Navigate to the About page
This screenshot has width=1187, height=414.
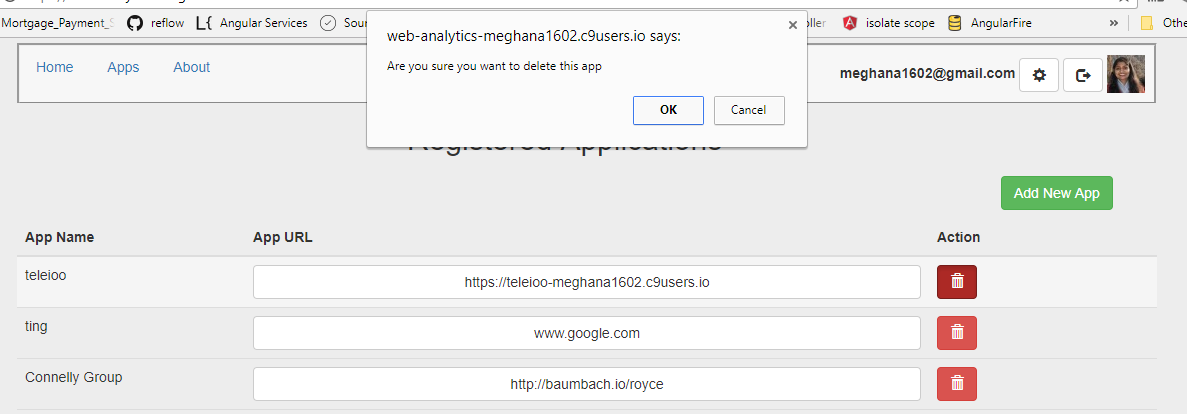point(191,67)
